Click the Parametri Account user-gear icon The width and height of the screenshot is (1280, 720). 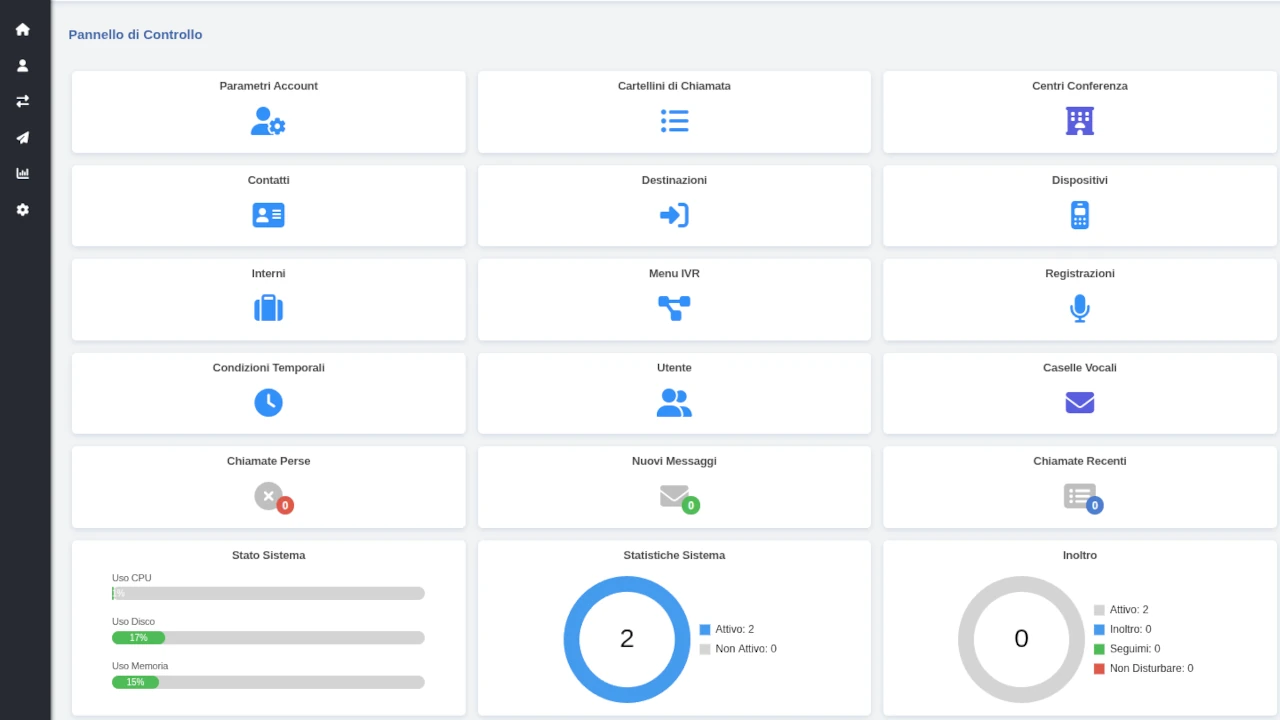coord(268,121)
